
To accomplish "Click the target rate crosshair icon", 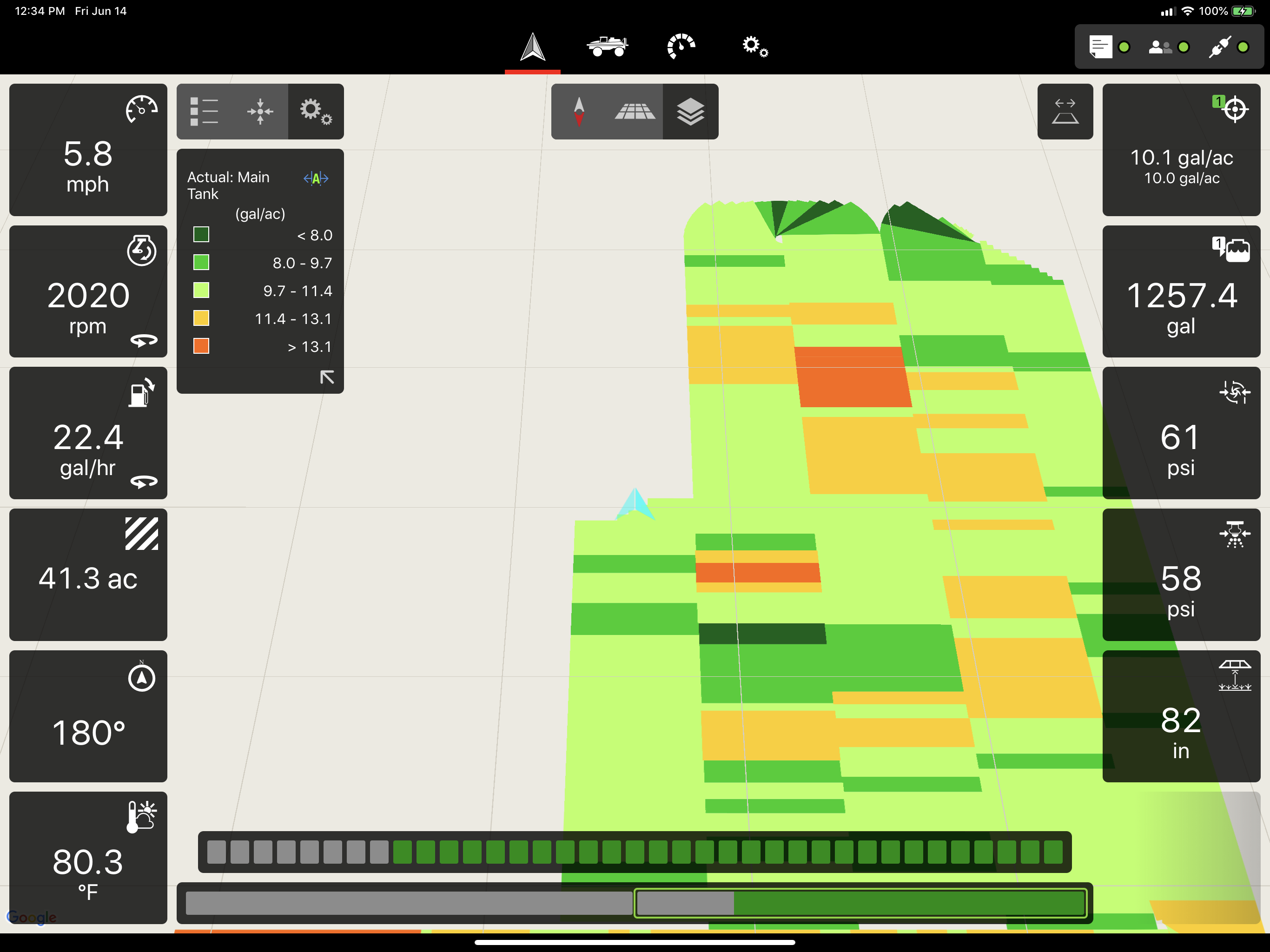I will pyautogui.click(x=1231, y=108).
